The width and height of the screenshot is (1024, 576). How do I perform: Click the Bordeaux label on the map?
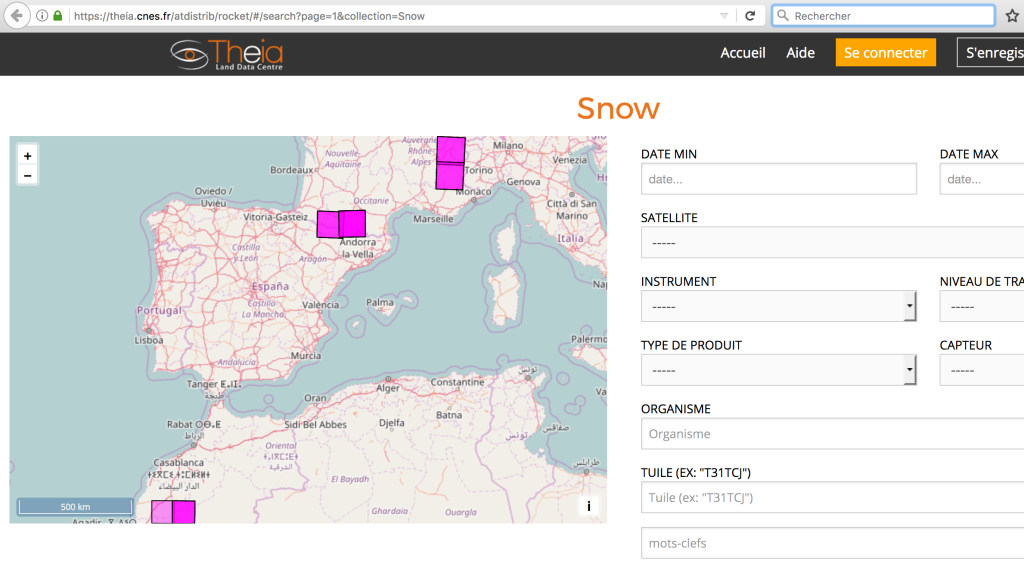291,170
